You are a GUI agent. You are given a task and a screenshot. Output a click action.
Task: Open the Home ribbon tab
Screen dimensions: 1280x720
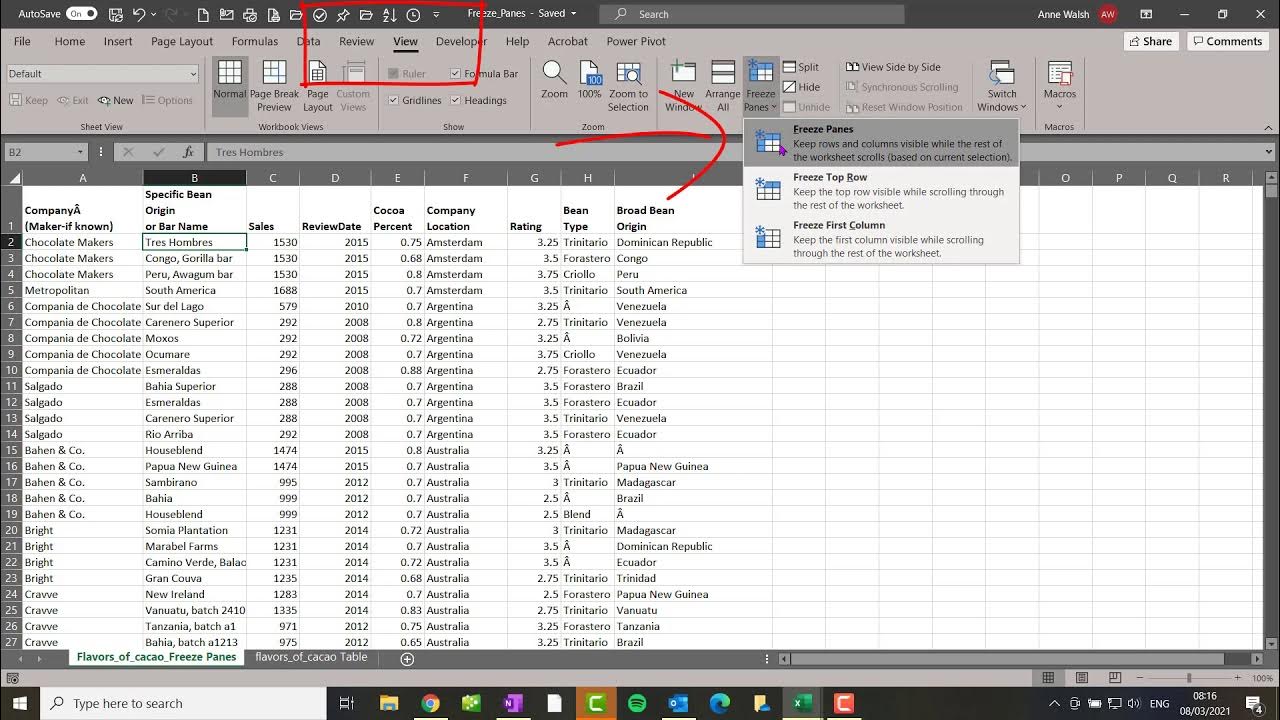click(x=70, y=41)
